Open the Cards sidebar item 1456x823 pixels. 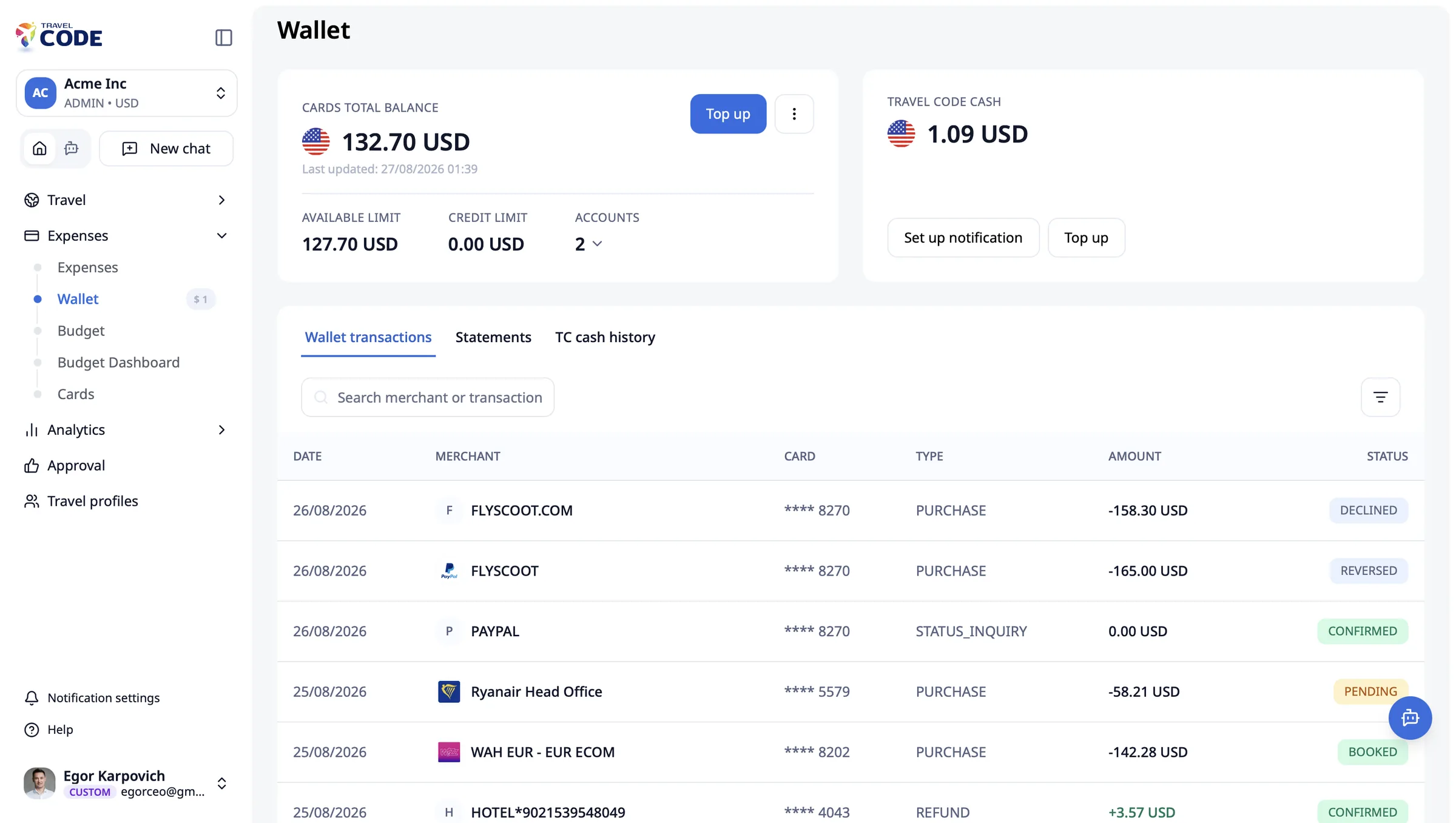click(x=76, y=394)
